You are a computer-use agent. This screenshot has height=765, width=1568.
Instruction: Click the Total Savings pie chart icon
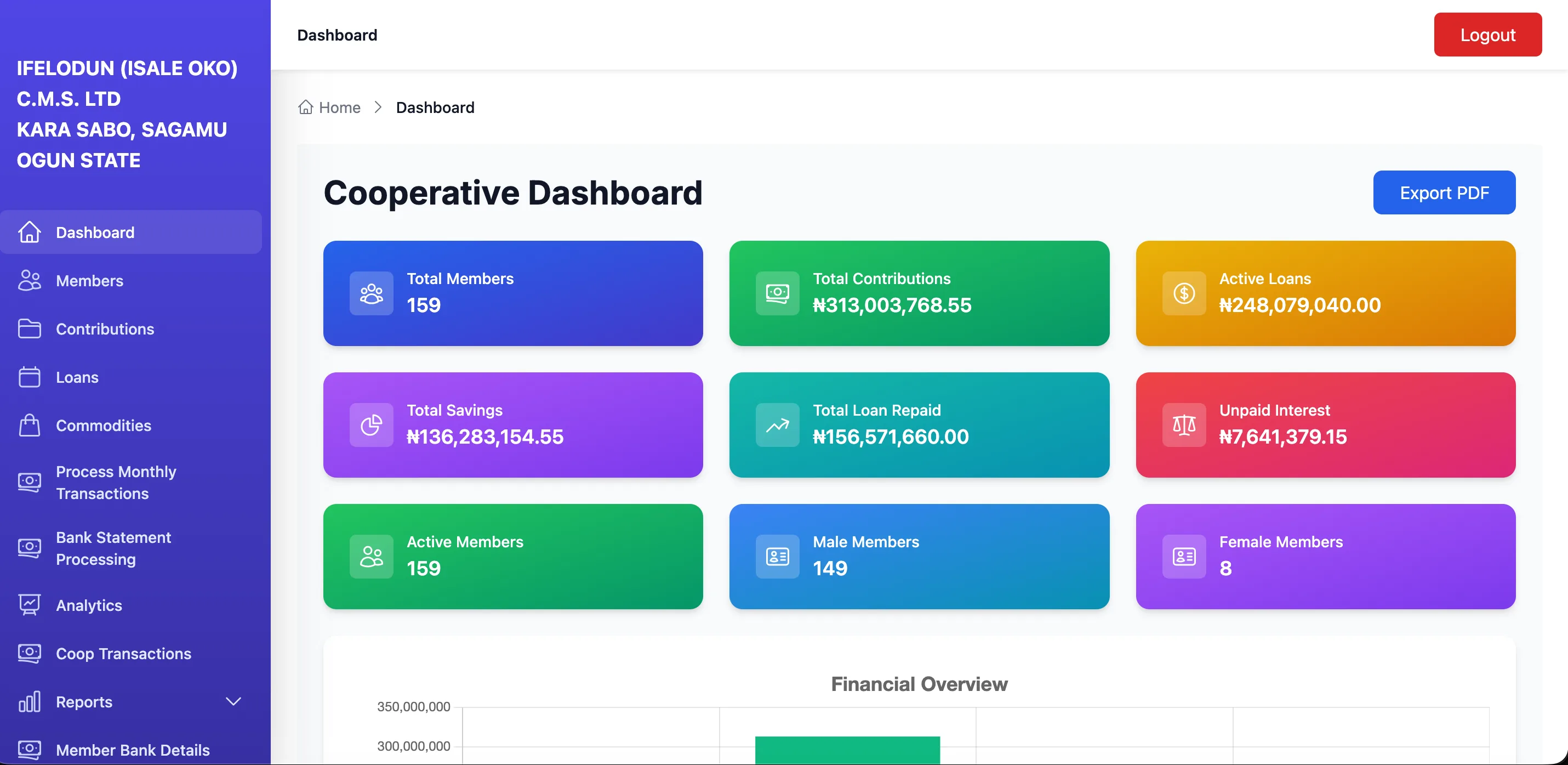371,424
